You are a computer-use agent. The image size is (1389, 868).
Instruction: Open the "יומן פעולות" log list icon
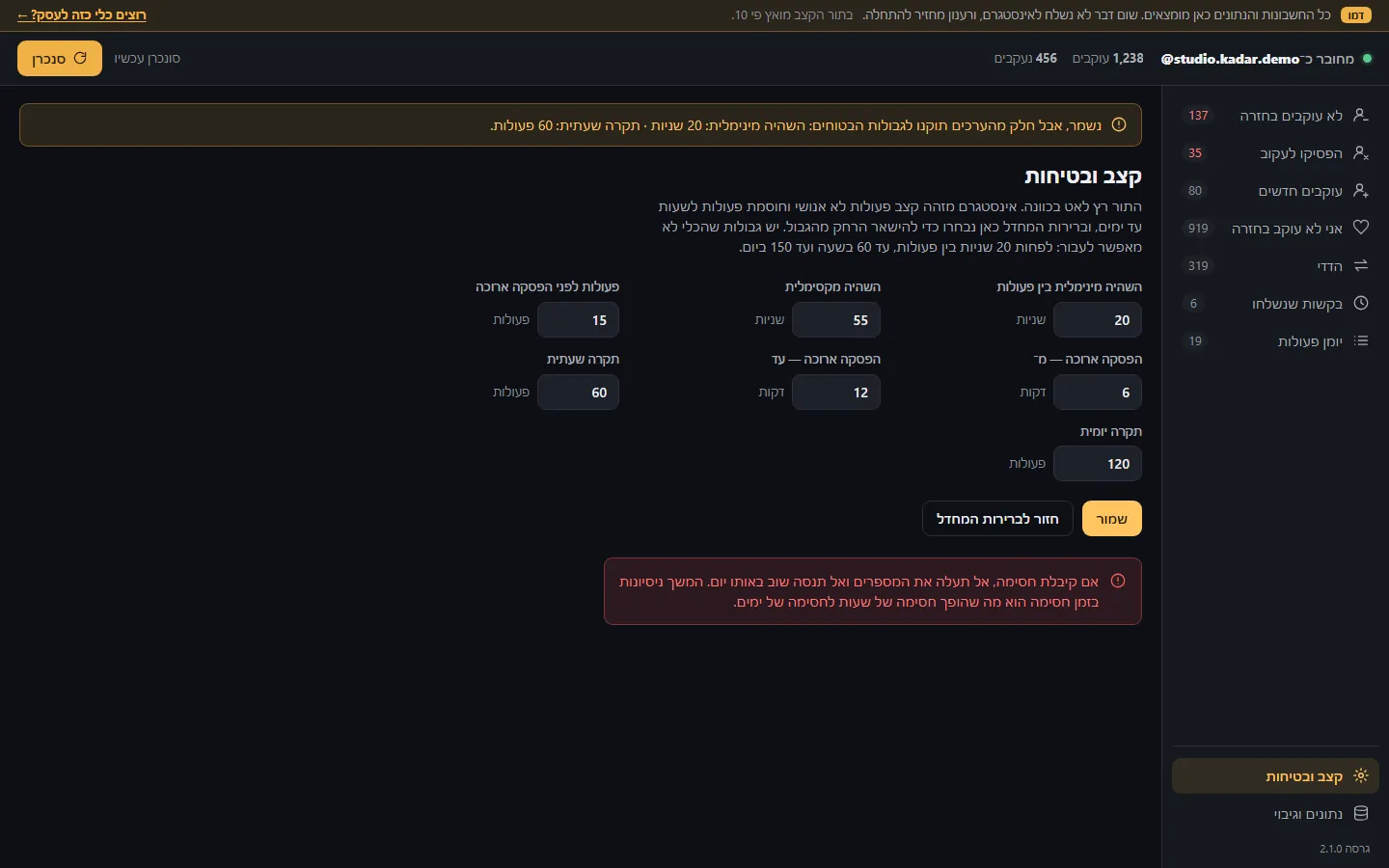[1361, 340]
